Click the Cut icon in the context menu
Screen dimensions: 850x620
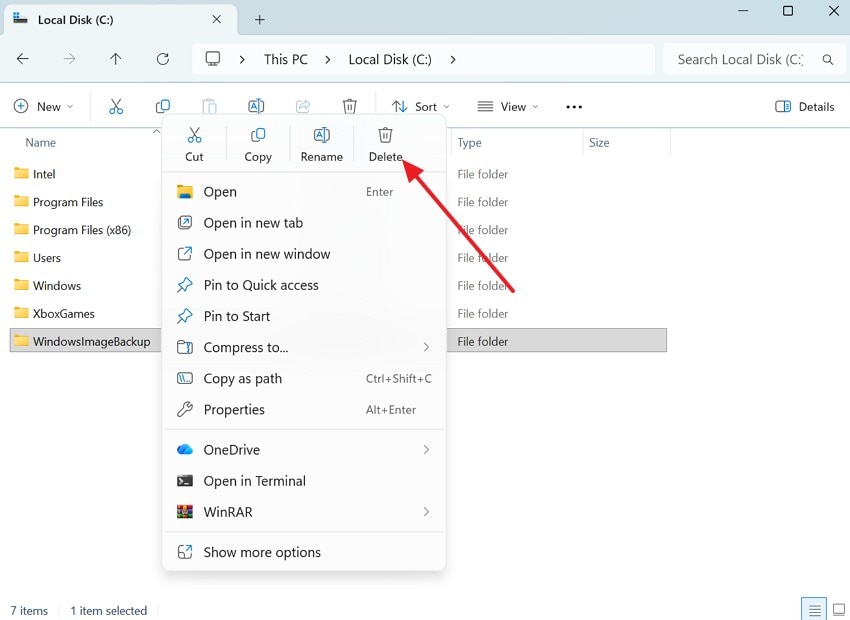coord(194,135)
